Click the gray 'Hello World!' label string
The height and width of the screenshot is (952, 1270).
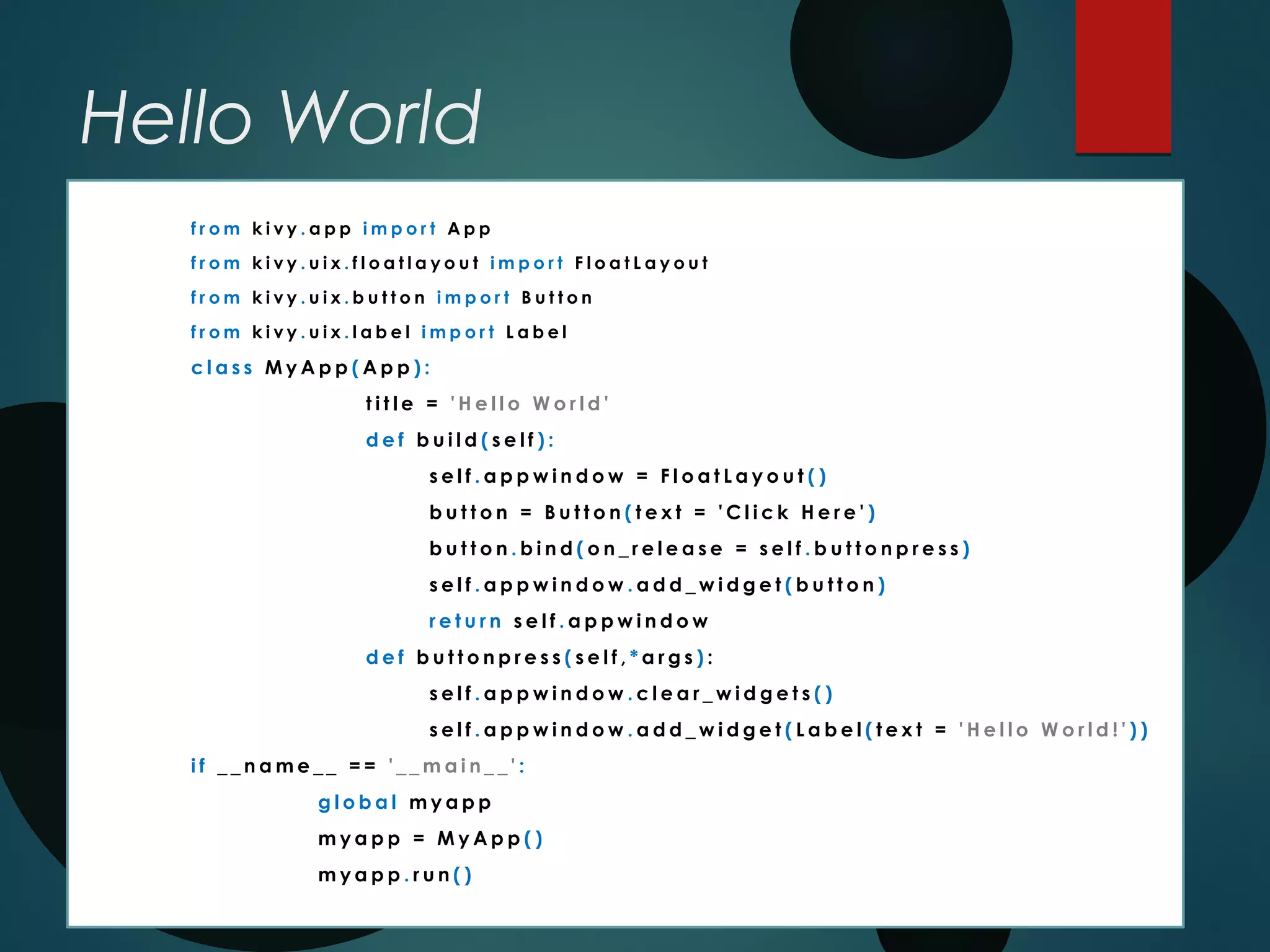1046,730
